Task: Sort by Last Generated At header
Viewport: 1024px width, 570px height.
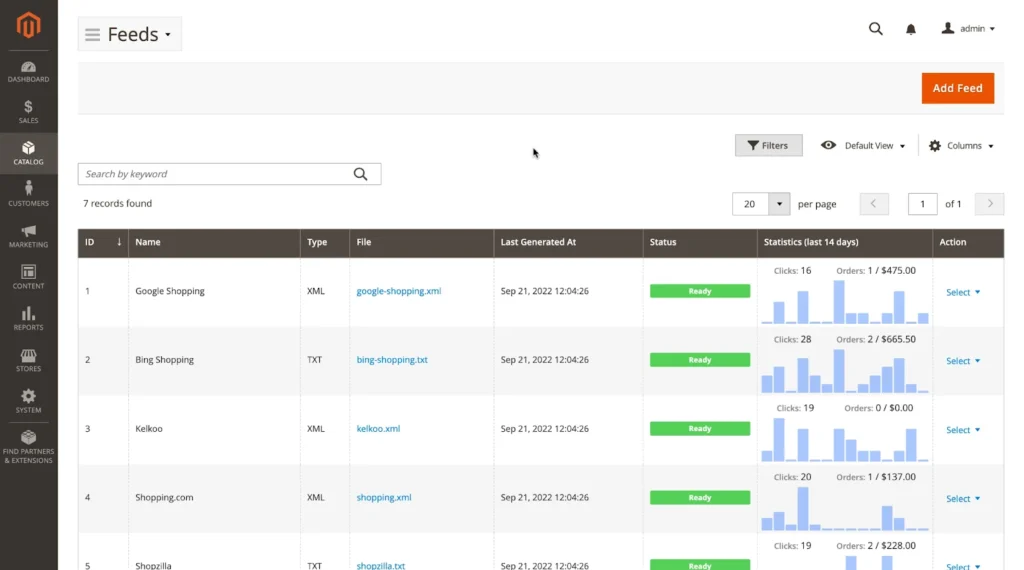Action: [568, 242]
